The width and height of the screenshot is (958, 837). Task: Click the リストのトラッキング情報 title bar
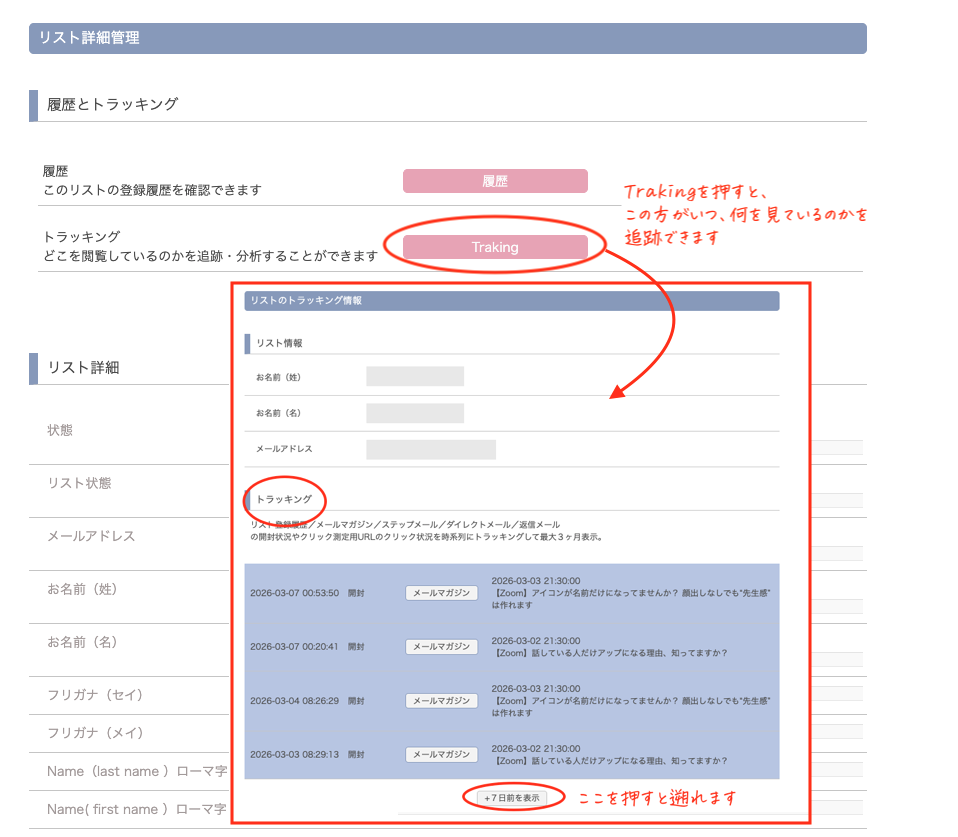(511, 300)
